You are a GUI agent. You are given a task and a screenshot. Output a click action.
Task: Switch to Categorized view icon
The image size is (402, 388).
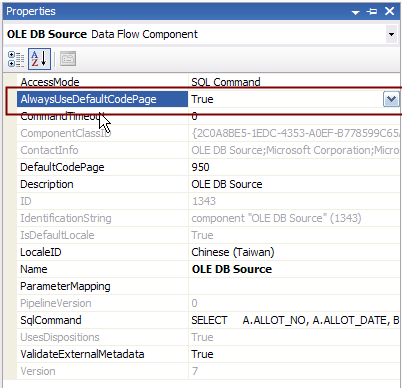point(16,59)
